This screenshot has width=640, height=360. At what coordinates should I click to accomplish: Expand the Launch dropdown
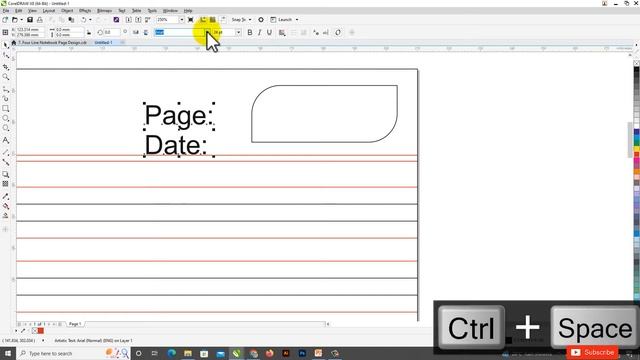[297, 20]
